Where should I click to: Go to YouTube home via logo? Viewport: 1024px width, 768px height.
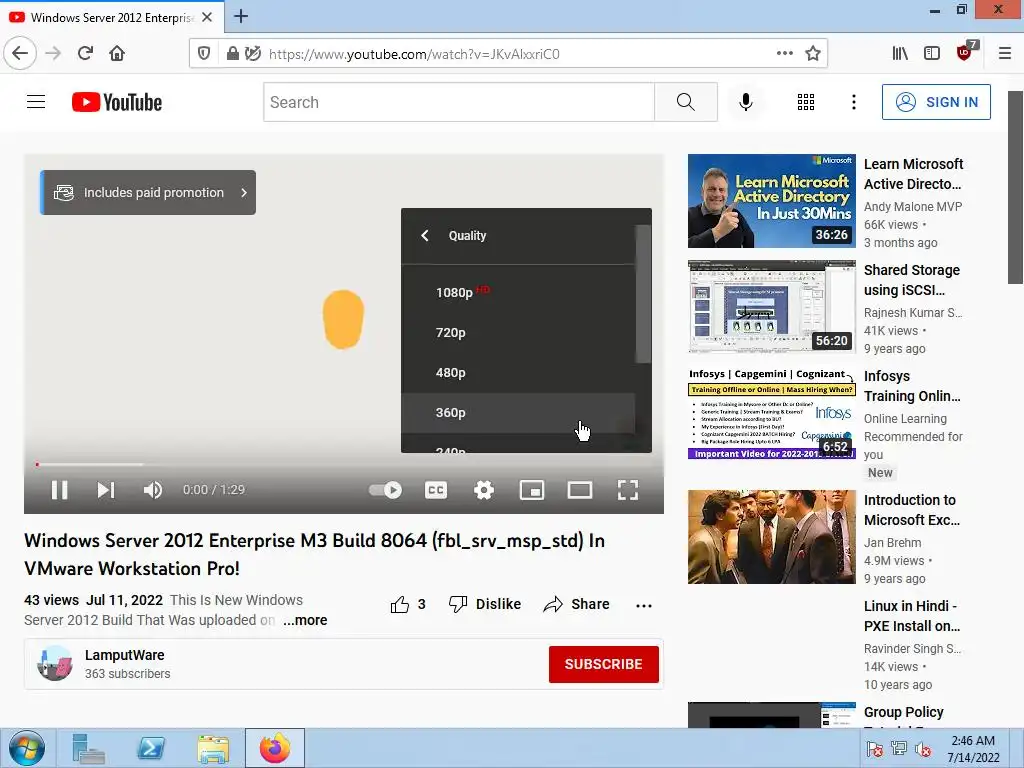pyautogui.click(x=117, y=102)
